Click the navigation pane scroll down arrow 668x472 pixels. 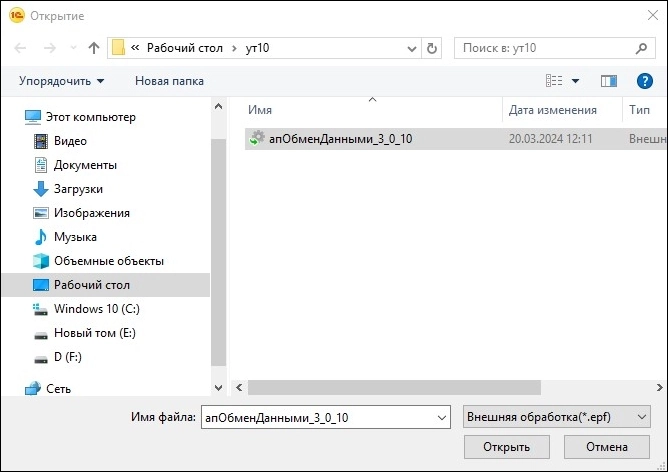(219, 388)
